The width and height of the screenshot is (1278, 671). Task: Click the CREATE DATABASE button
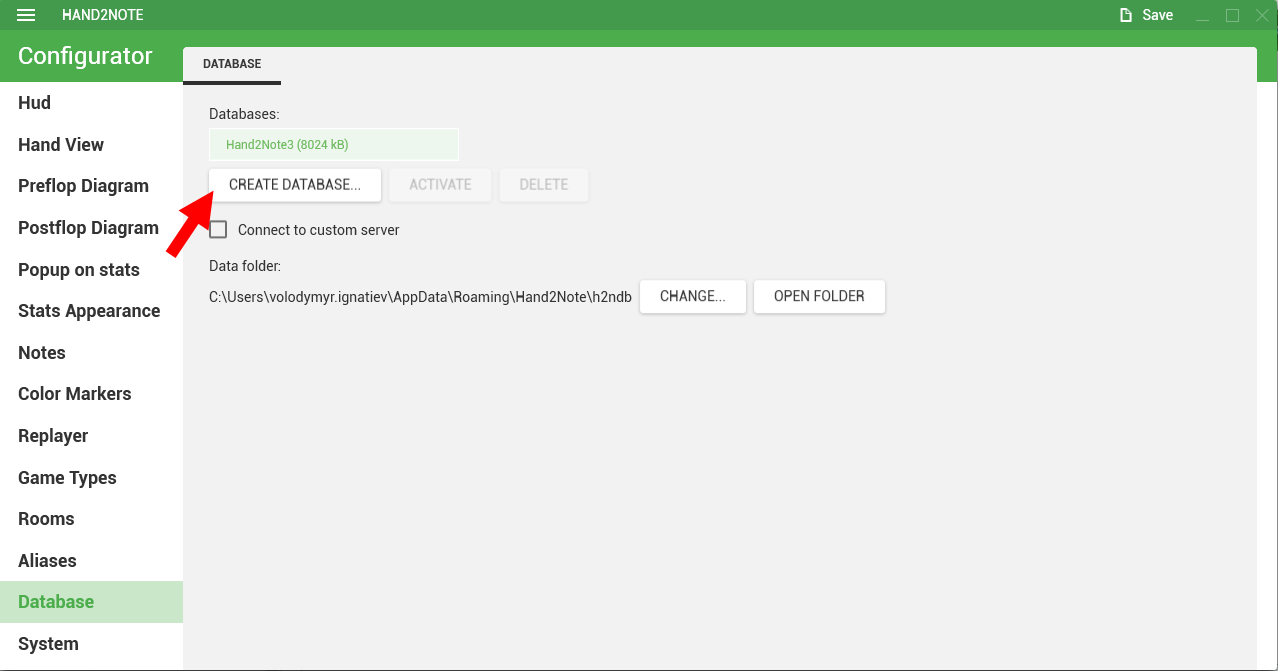coord(295,185)
